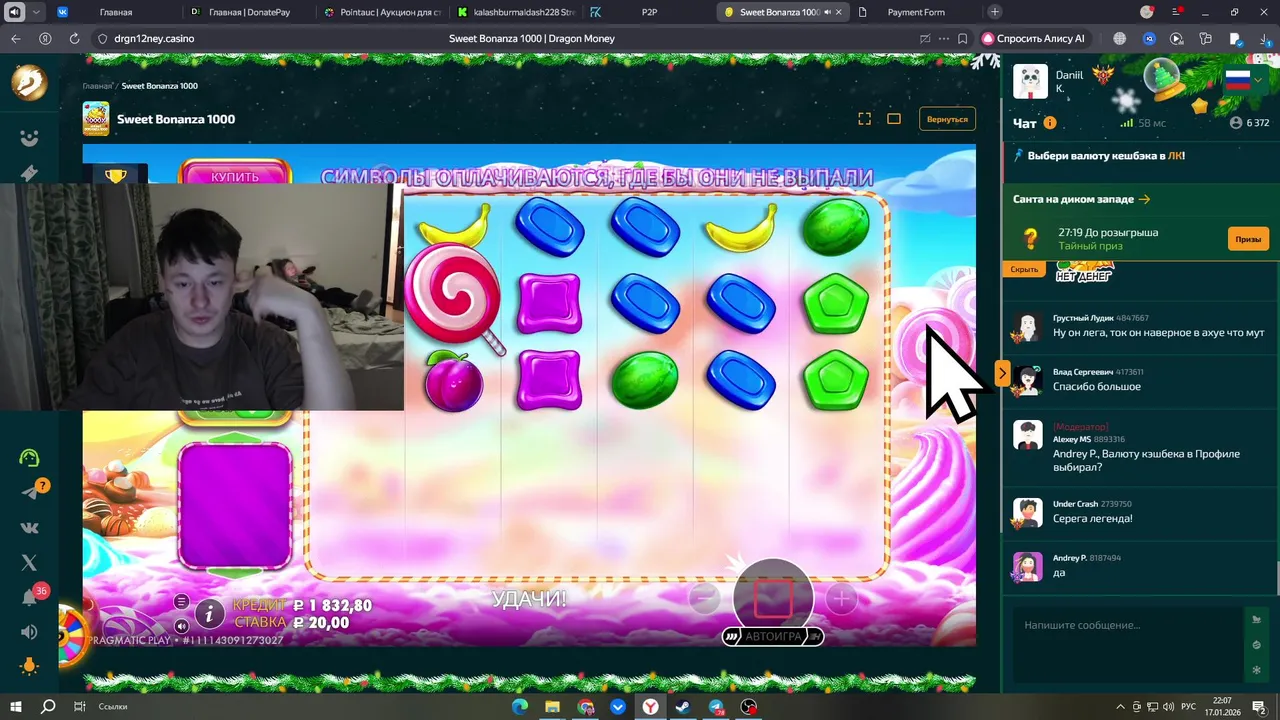Click the smiley face icon in sidebar
Image resolution: width=1280 pixels, height=720 pixels.
point(29,138)
